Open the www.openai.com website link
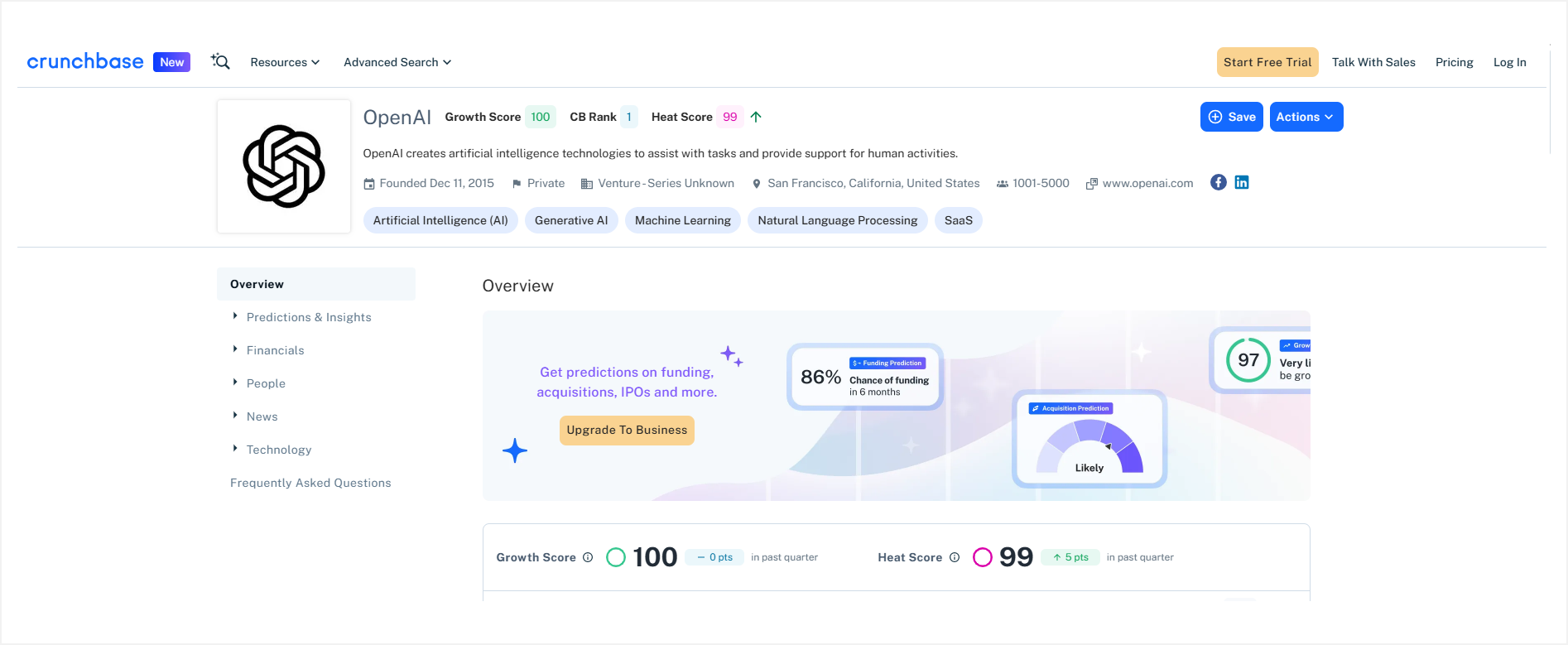This screenshot has height=645, width=1568. [1147, 183]
